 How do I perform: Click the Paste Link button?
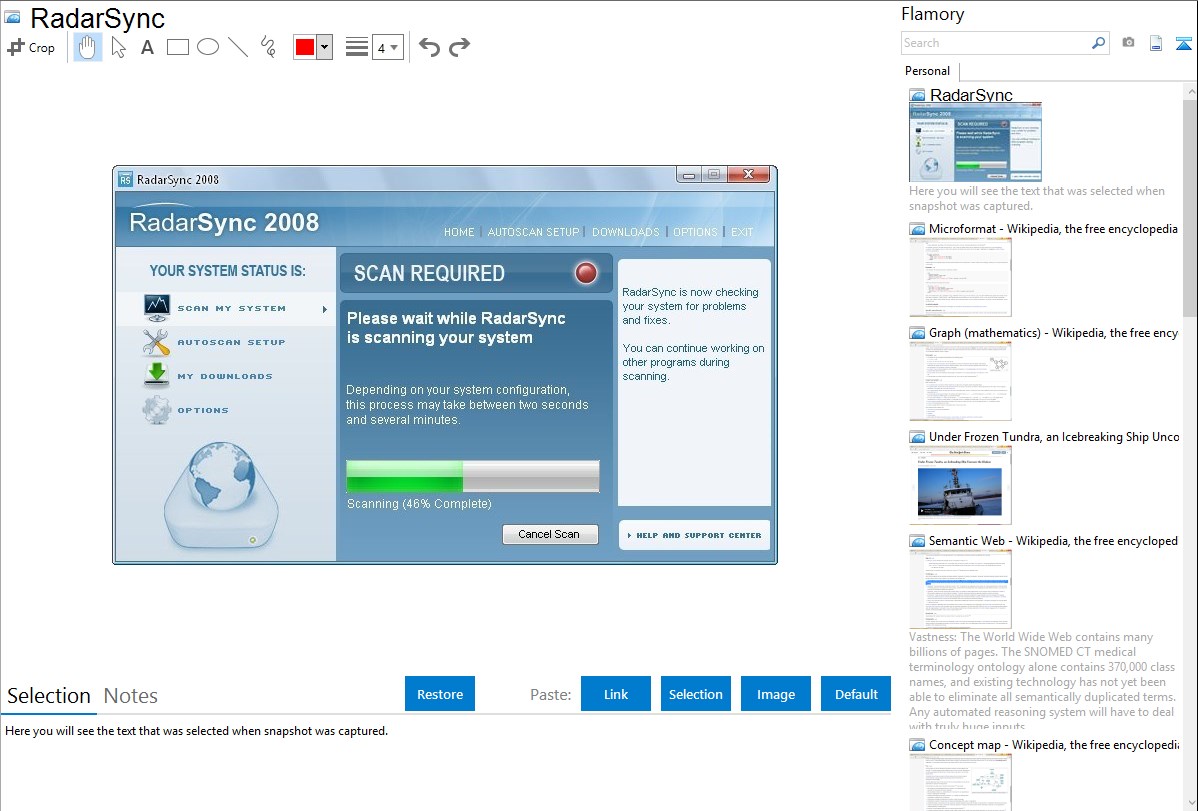click(616, 694)
